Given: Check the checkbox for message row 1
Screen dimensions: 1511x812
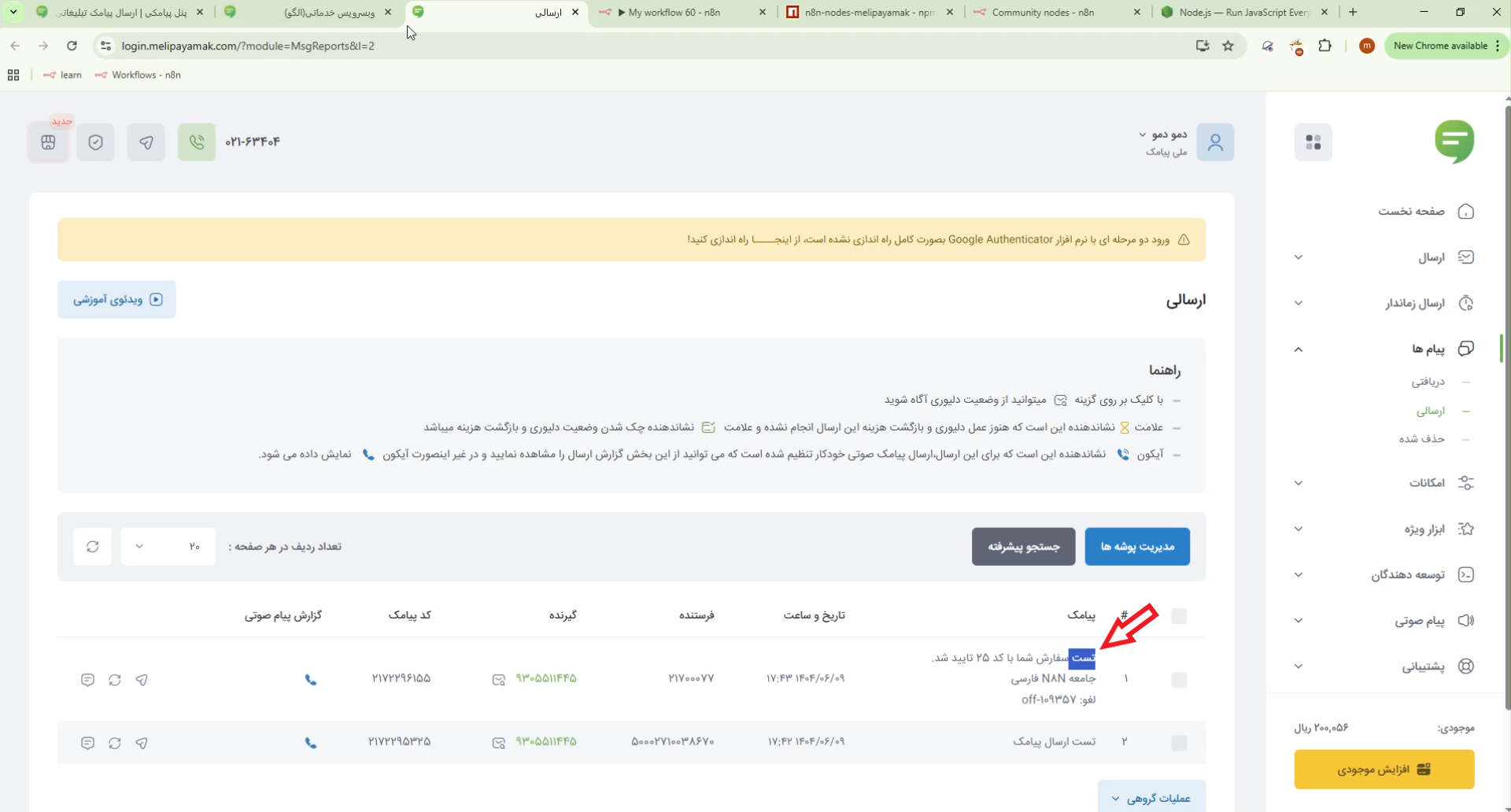Looking at the screenshot, I should pyautogui.click(x=1178, y=680).
